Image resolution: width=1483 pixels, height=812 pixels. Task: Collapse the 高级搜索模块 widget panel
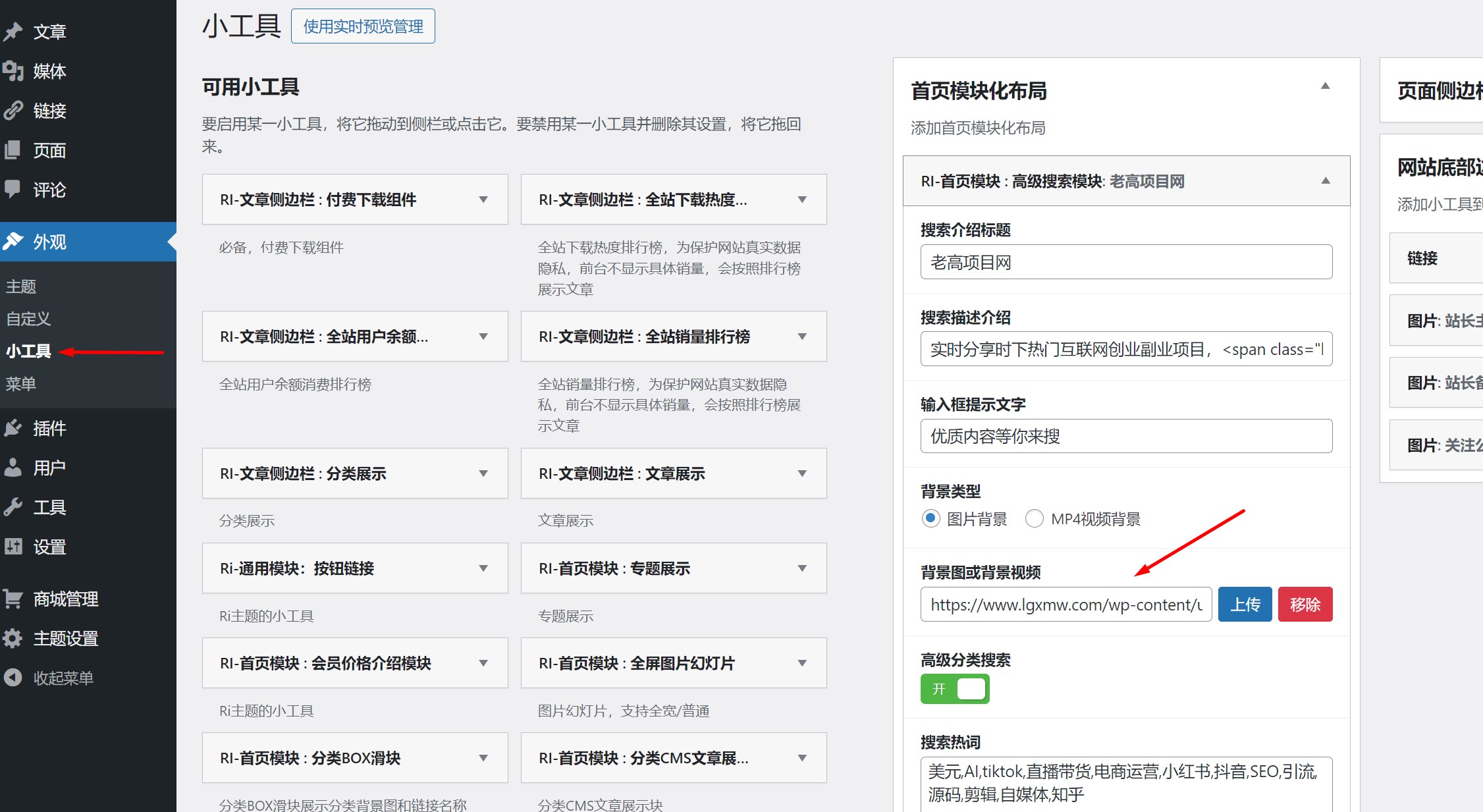coord(1326,181)
